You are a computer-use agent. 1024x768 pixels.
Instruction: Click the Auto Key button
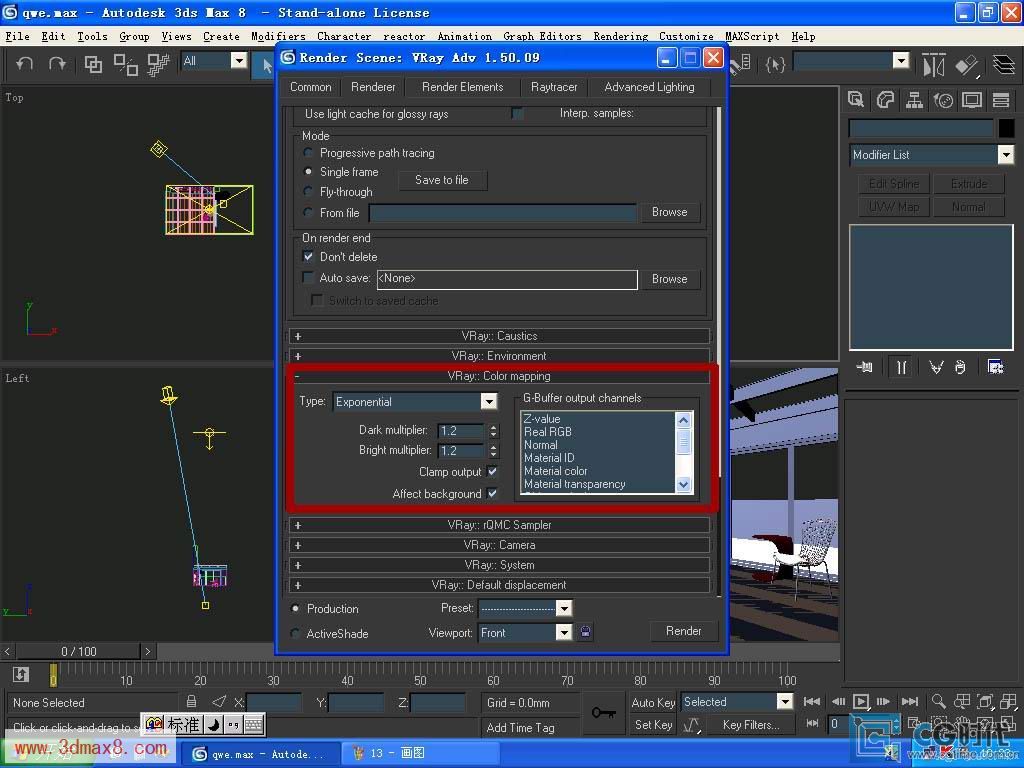(653, 703)
